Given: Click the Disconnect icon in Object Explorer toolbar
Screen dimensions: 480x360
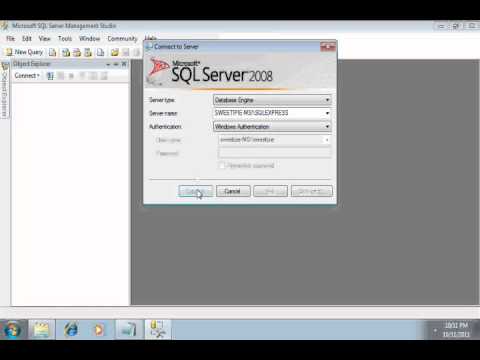Looking at the screenshot, I should (61, 76).
